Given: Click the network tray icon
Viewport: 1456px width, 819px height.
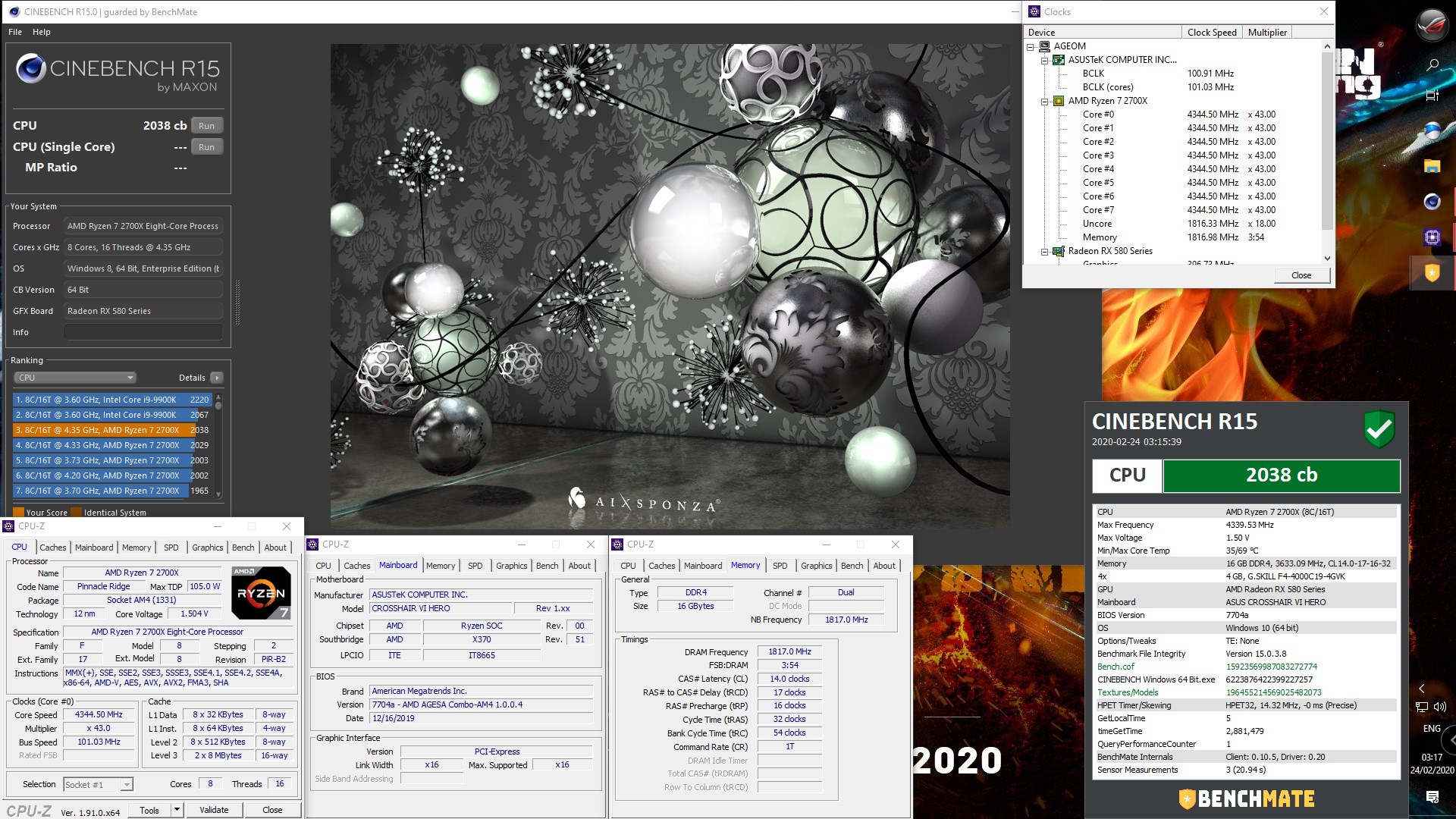Looking at the screenshot, I should click(x=1422, y=707).
